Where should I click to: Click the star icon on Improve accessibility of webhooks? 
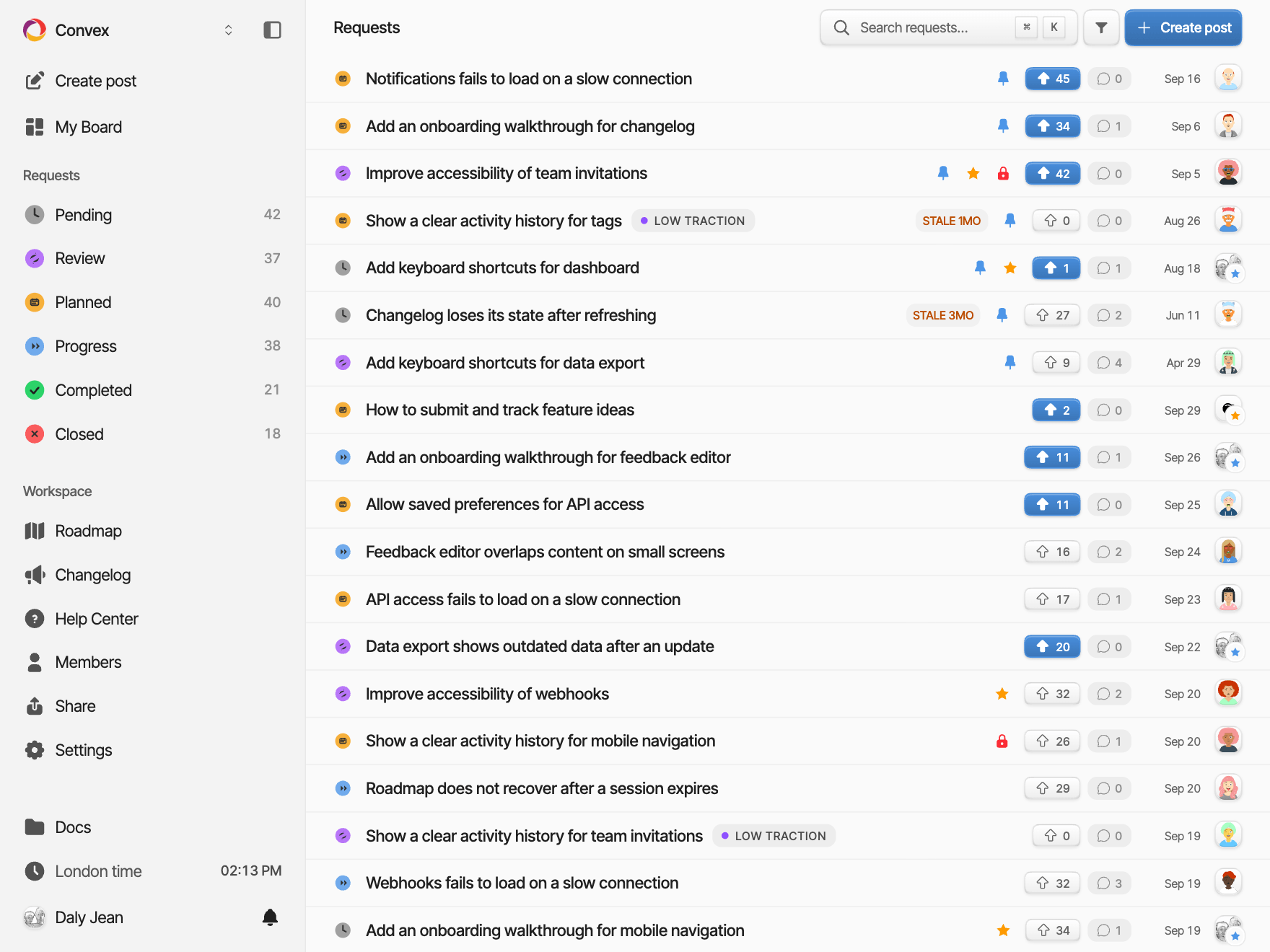(x=1002, y=694)
